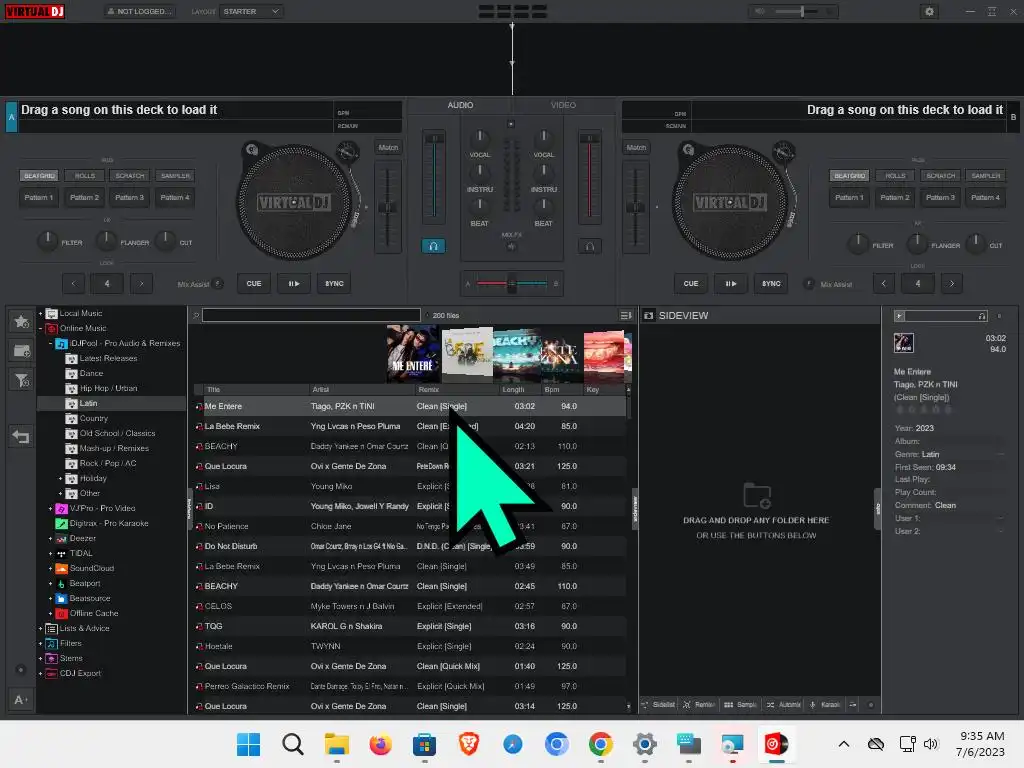Open the Layout STARTER dropdown
Viewport: 1024px width, 768px height.
point(251,11)
